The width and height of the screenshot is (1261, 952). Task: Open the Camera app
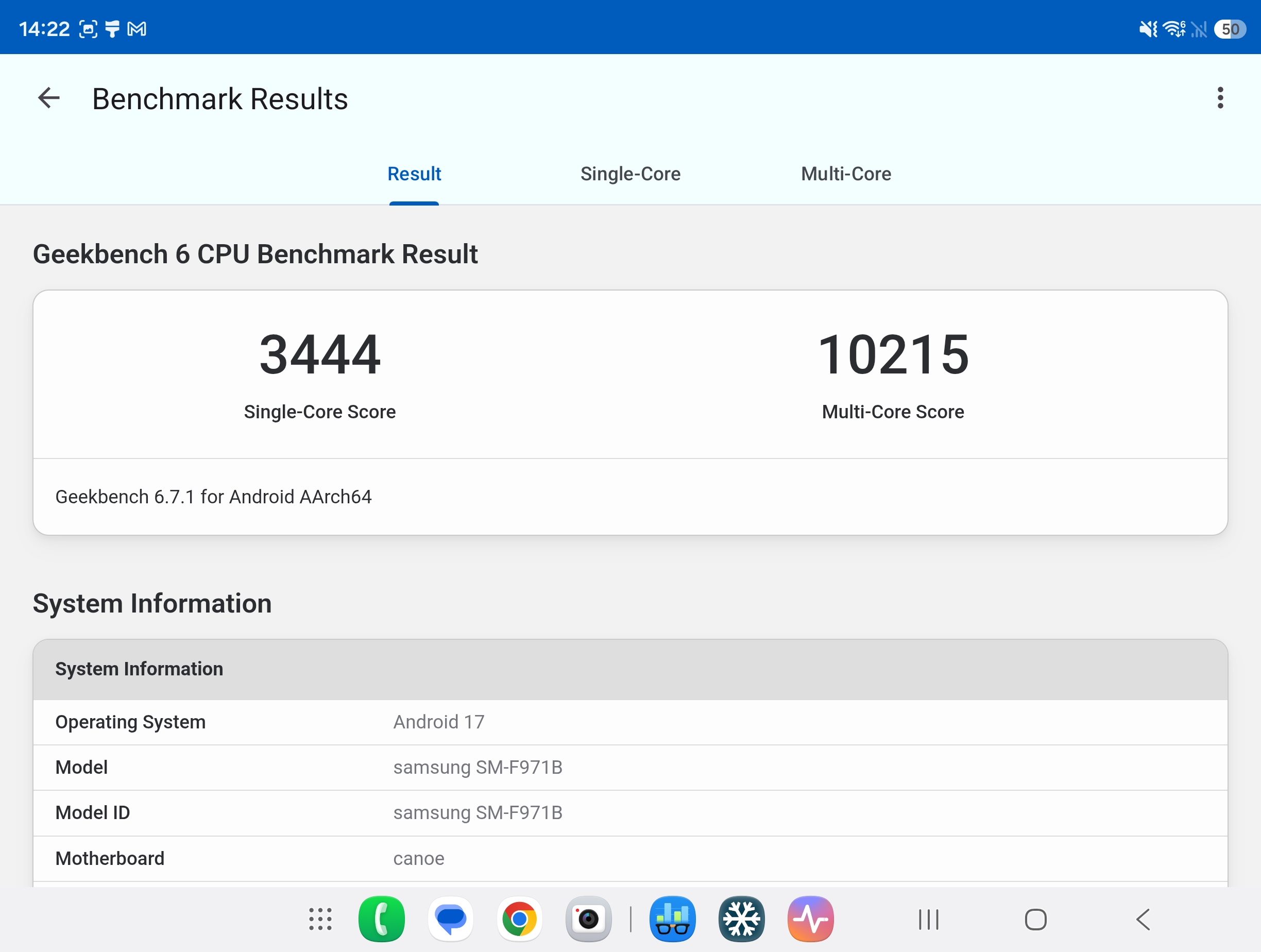click(x=588, y=919)
